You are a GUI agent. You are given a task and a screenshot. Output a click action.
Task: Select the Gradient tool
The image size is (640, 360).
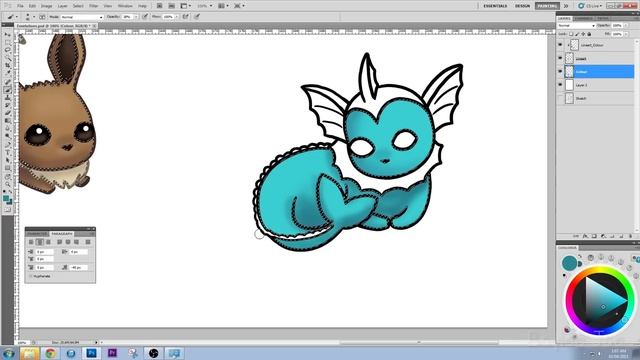point(8,120)
